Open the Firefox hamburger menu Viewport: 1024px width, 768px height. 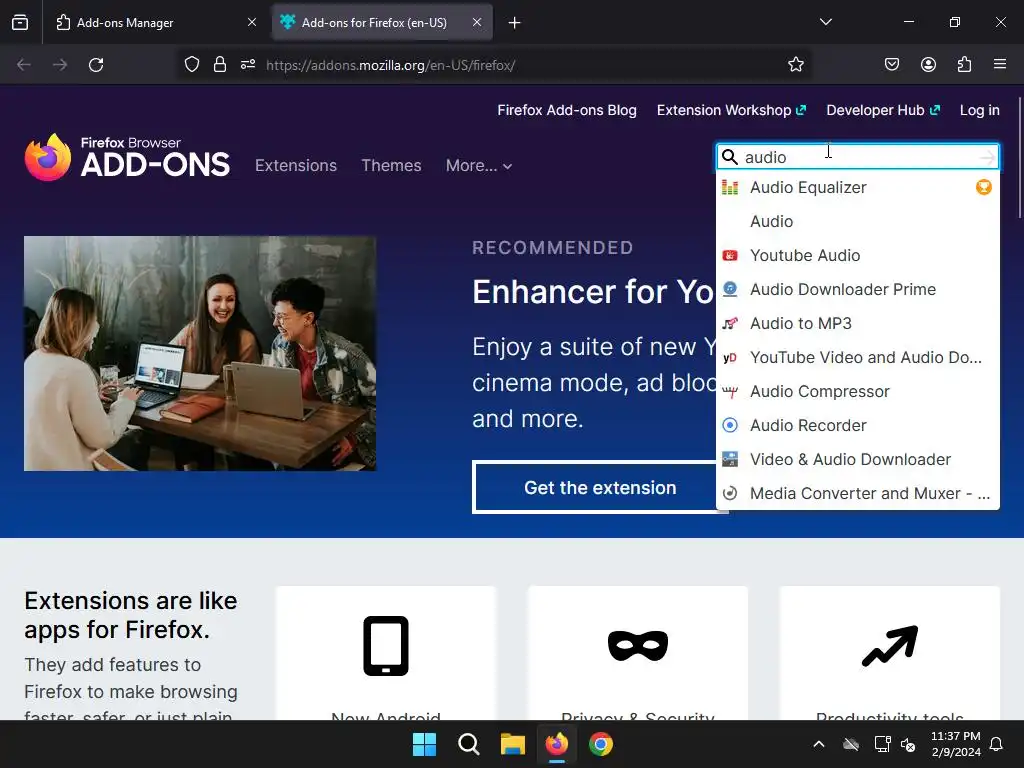point(1000,64)
